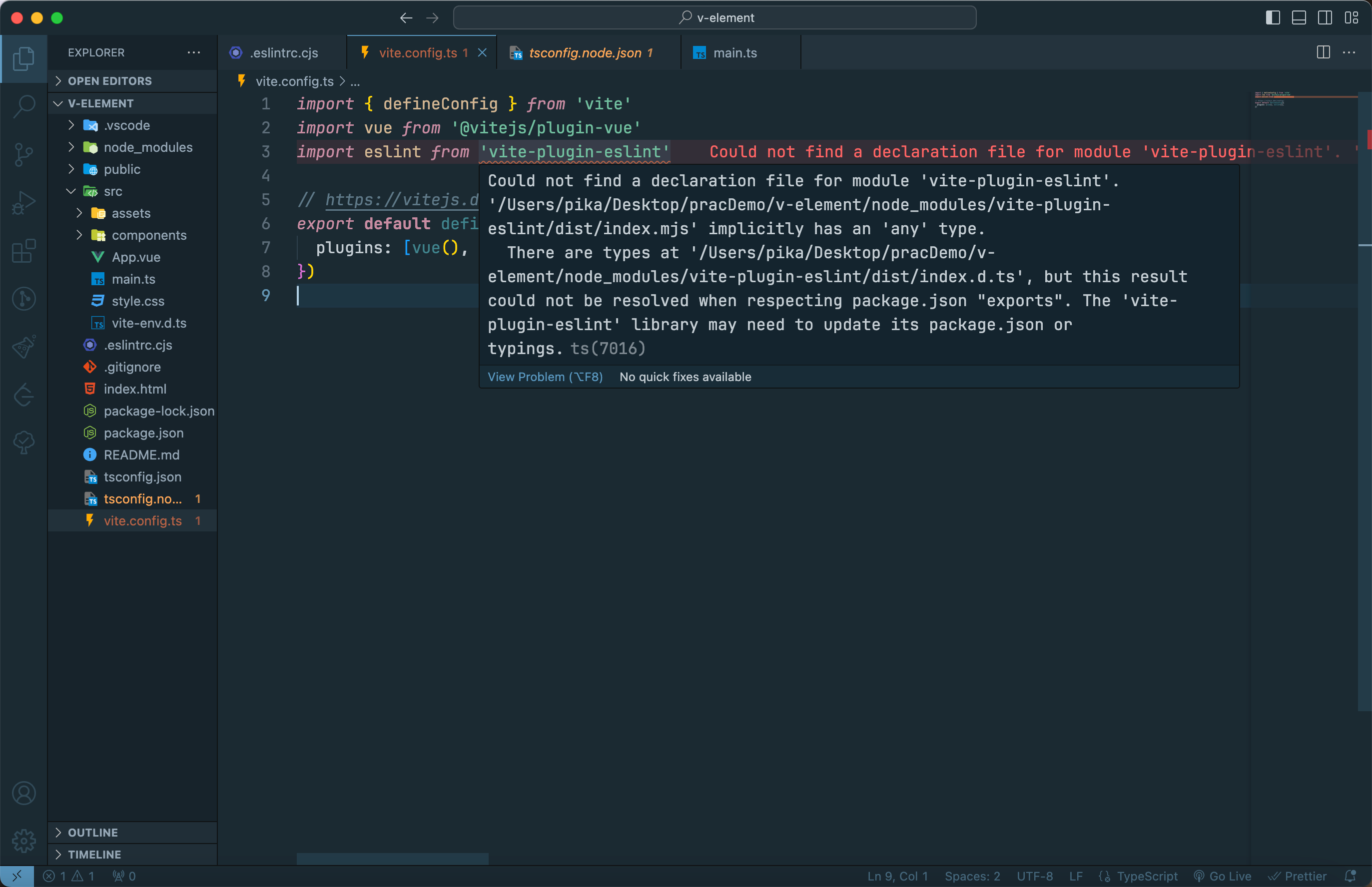Open App.vue in the explorer
The image size is (1372, 887).
point(132,257)
